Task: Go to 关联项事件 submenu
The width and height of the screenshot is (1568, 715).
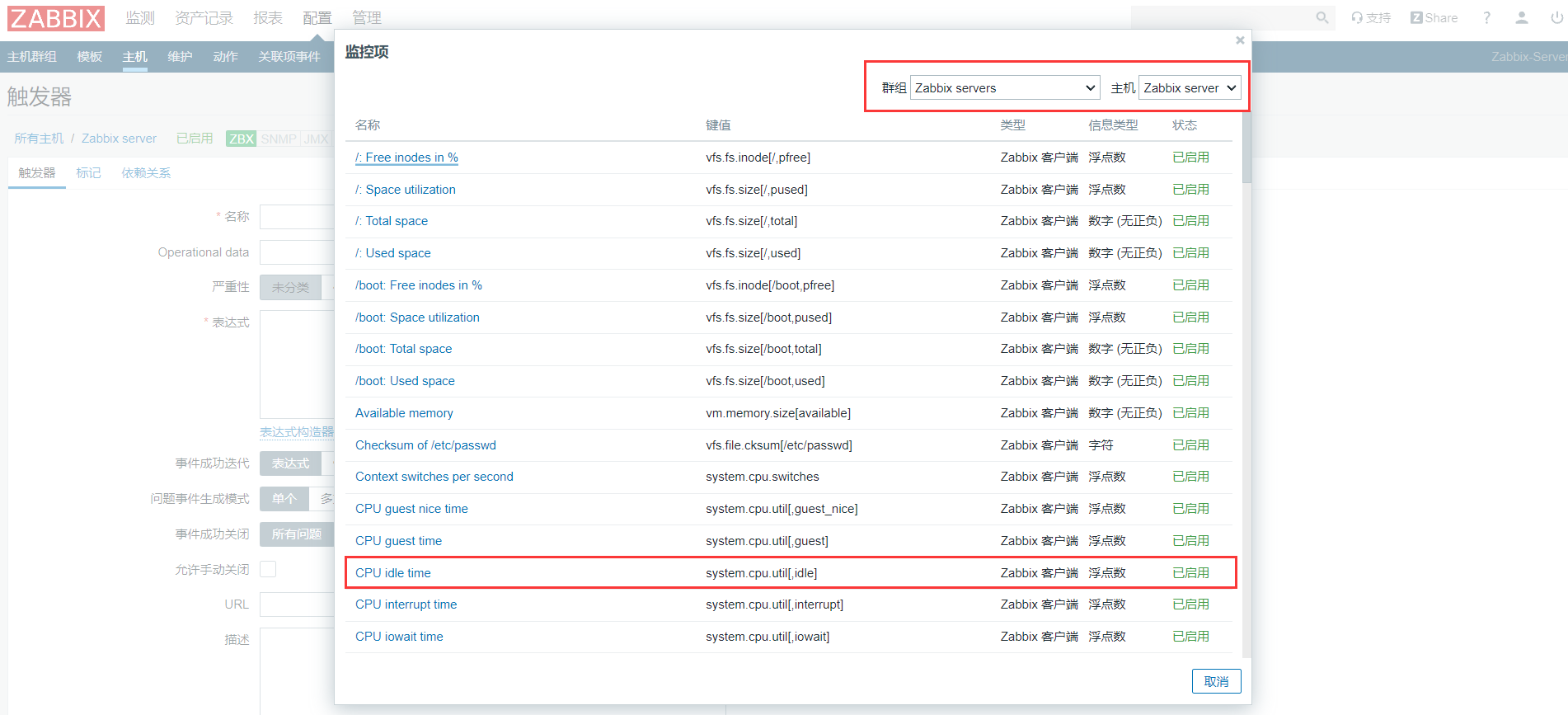Action: [289, 56]
